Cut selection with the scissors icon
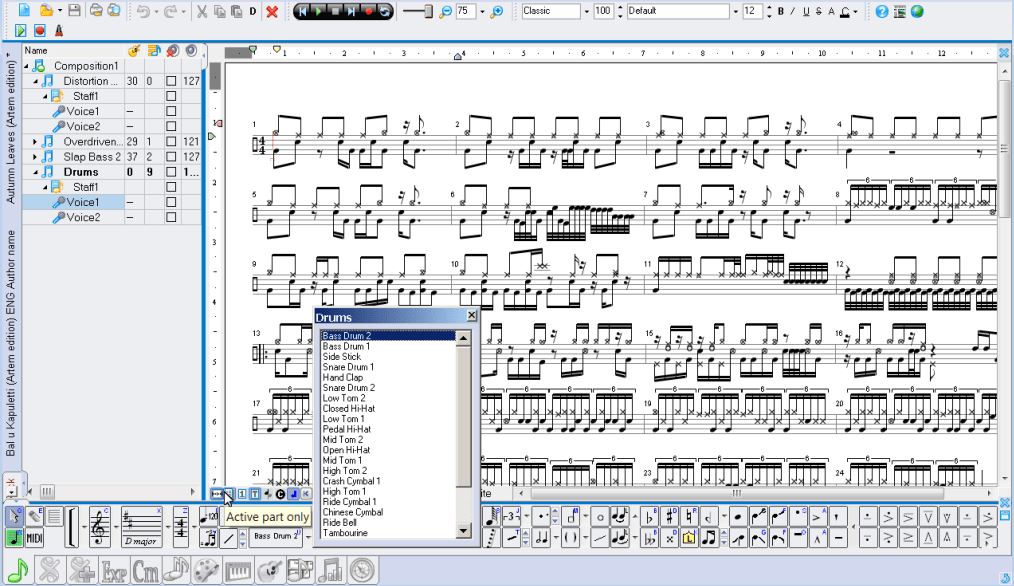Viewport: 1014px width, 586px height. click(x=202, y=11)
